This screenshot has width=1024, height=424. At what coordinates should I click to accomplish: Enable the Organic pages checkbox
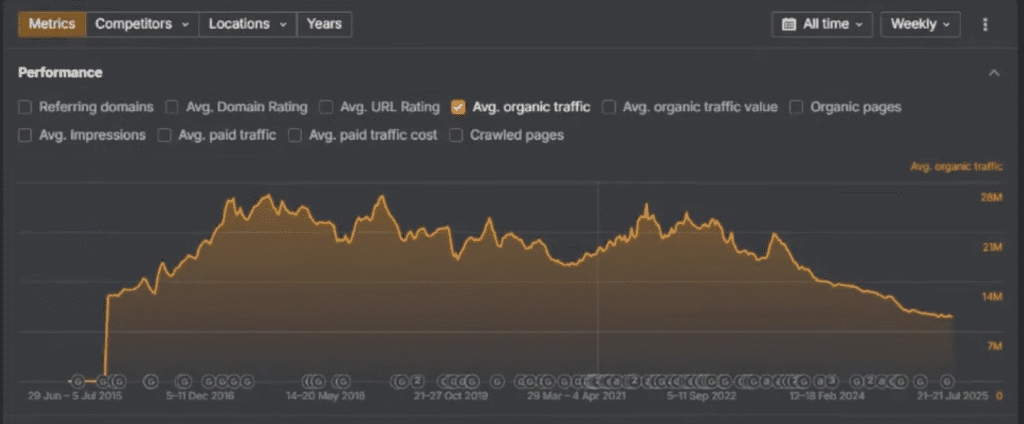[x=796, y=106]
